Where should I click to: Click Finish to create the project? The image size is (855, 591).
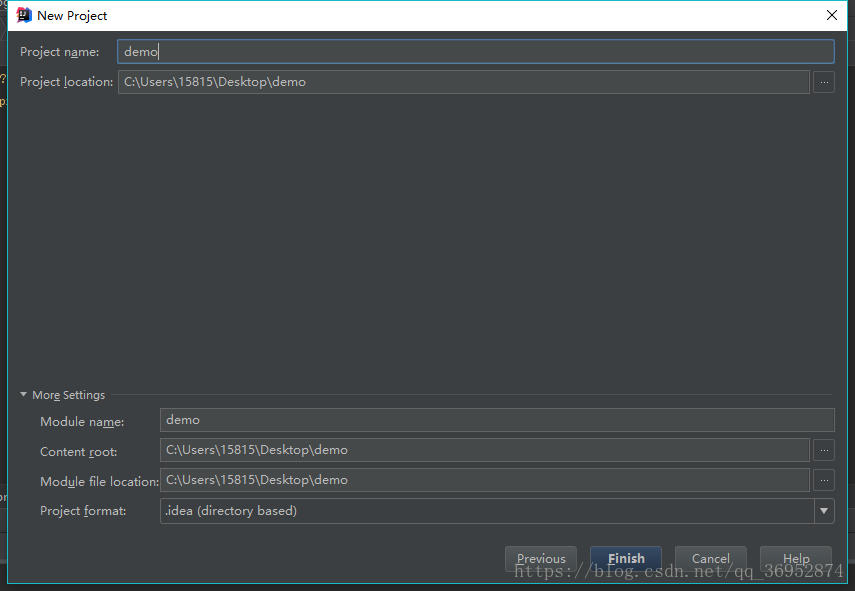626,559
